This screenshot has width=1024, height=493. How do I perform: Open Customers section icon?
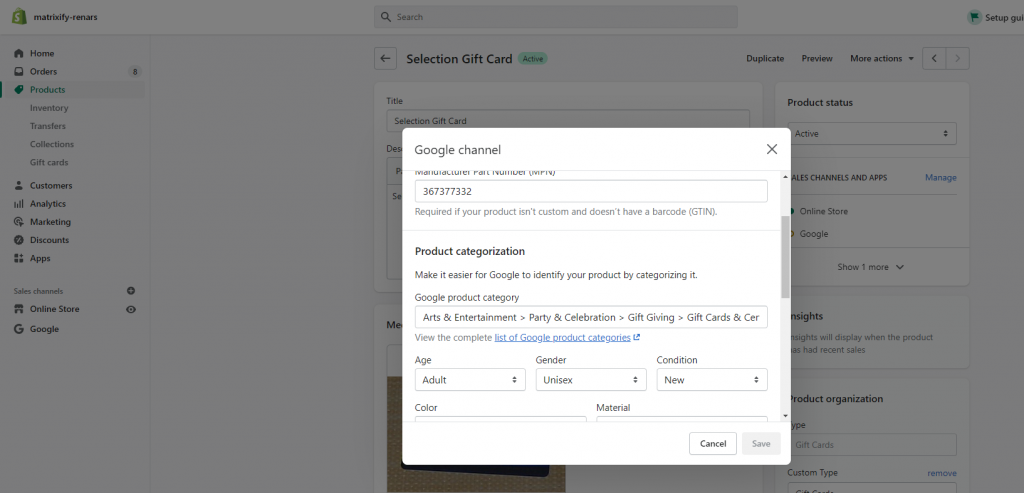[x=19, y=185]
